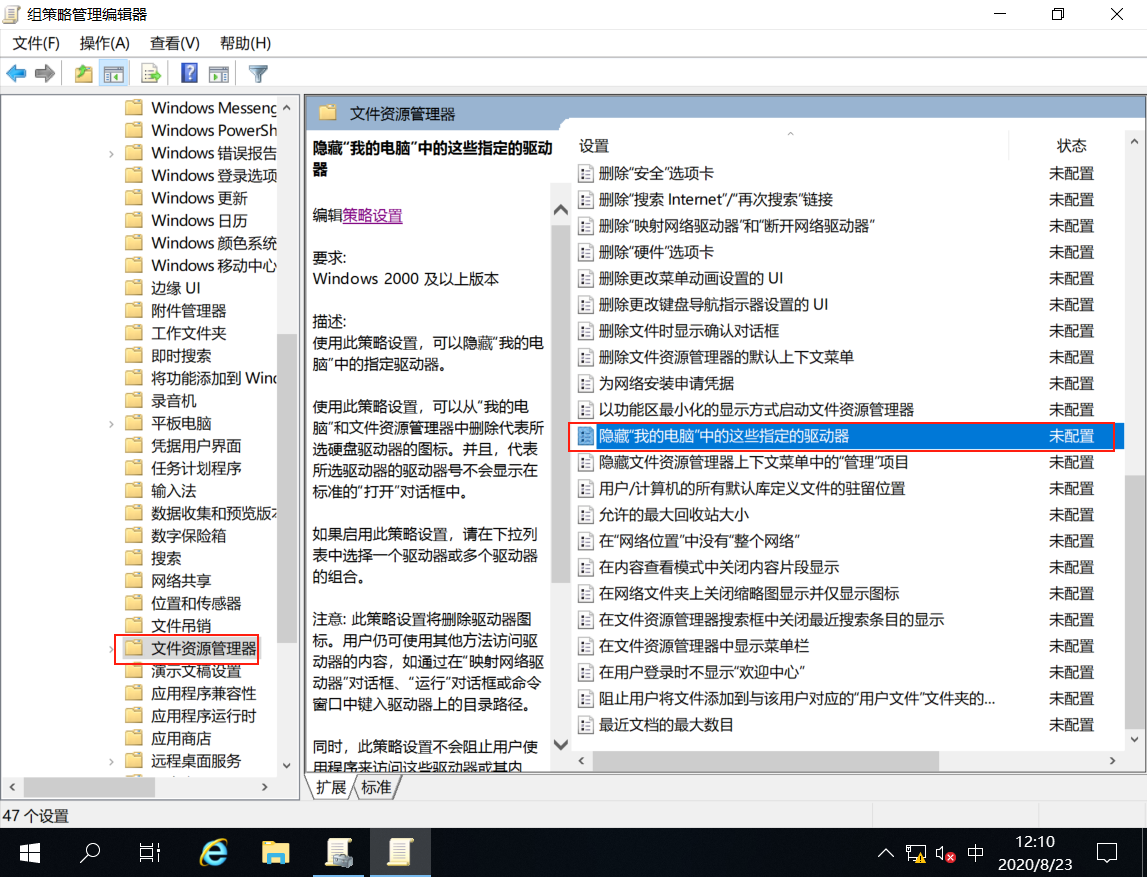Click description pane scroll up arrow

(x=561, y=210)
